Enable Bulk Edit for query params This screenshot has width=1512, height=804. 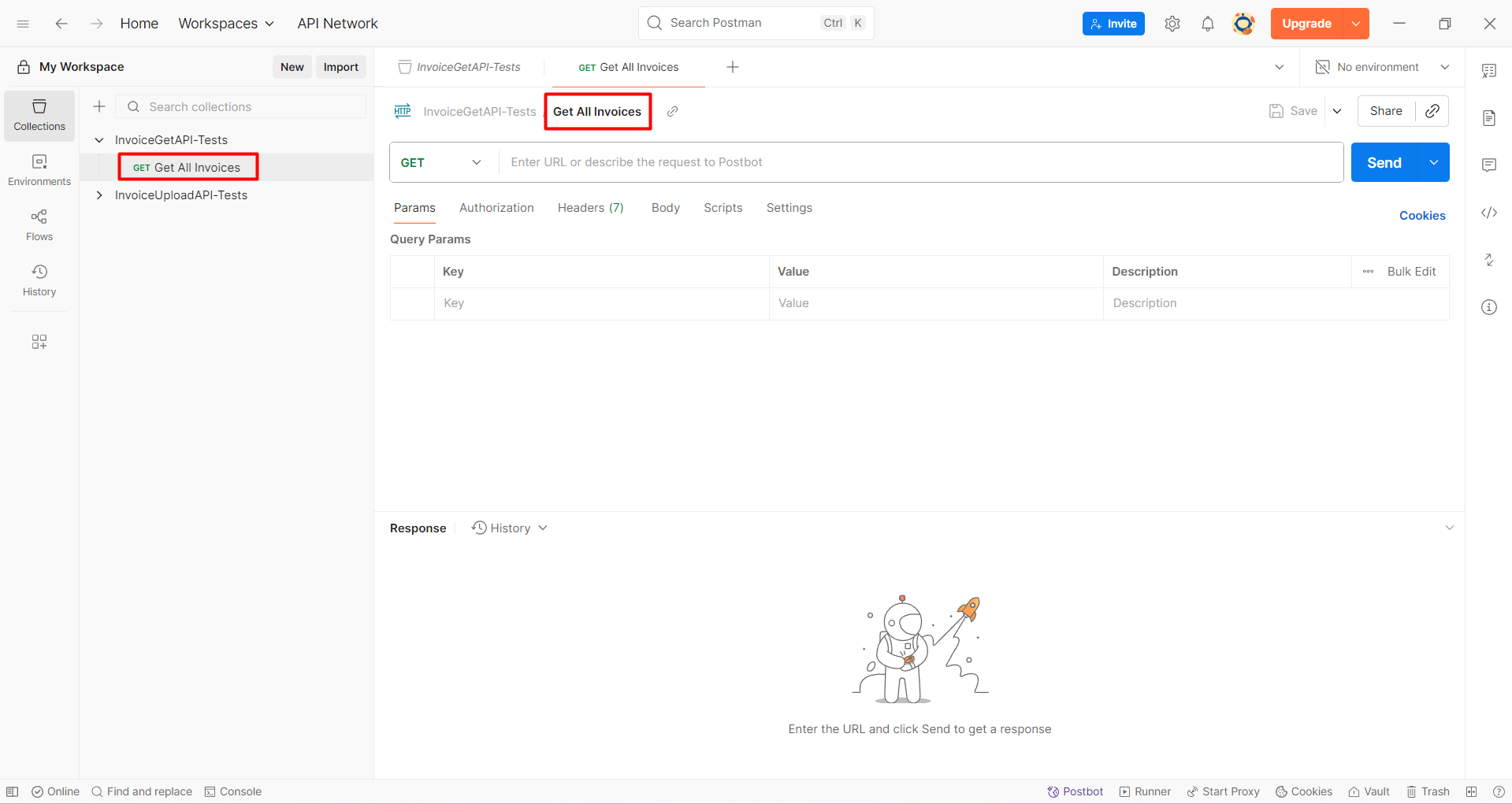[x=1413, y=271]
